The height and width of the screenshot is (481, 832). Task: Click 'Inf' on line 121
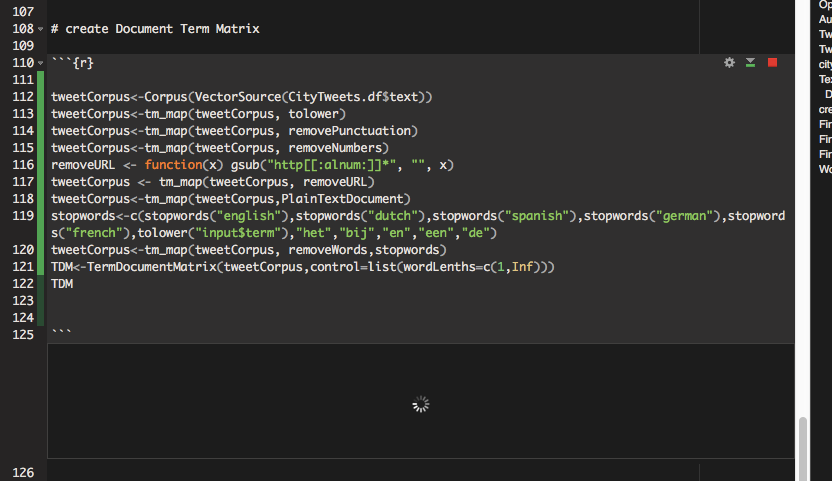(522, 267)
